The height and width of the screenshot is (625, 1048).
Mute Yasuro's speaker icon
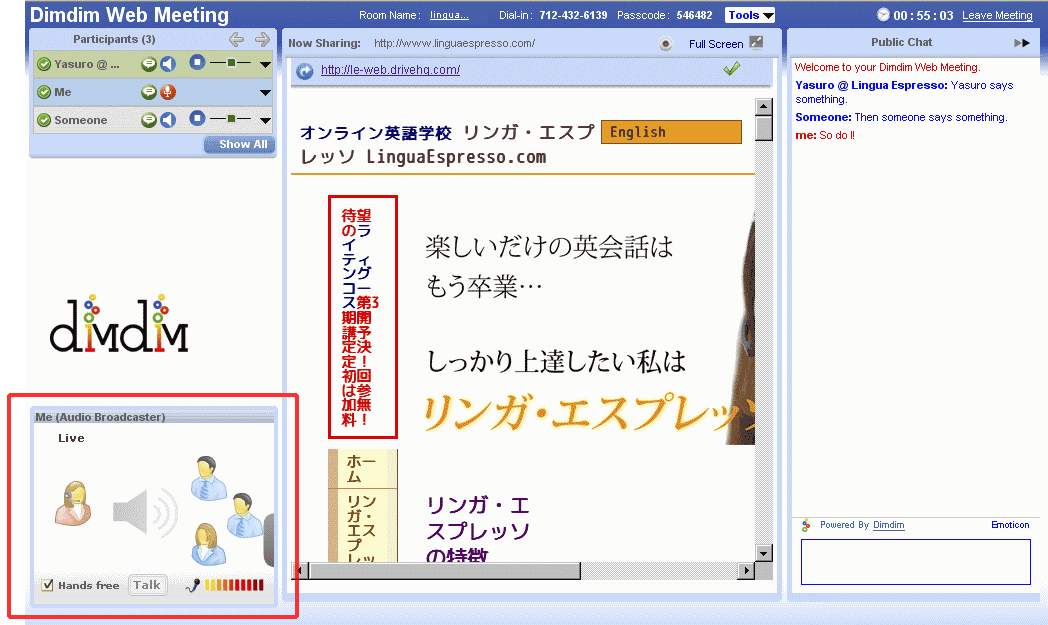[168, 64]
